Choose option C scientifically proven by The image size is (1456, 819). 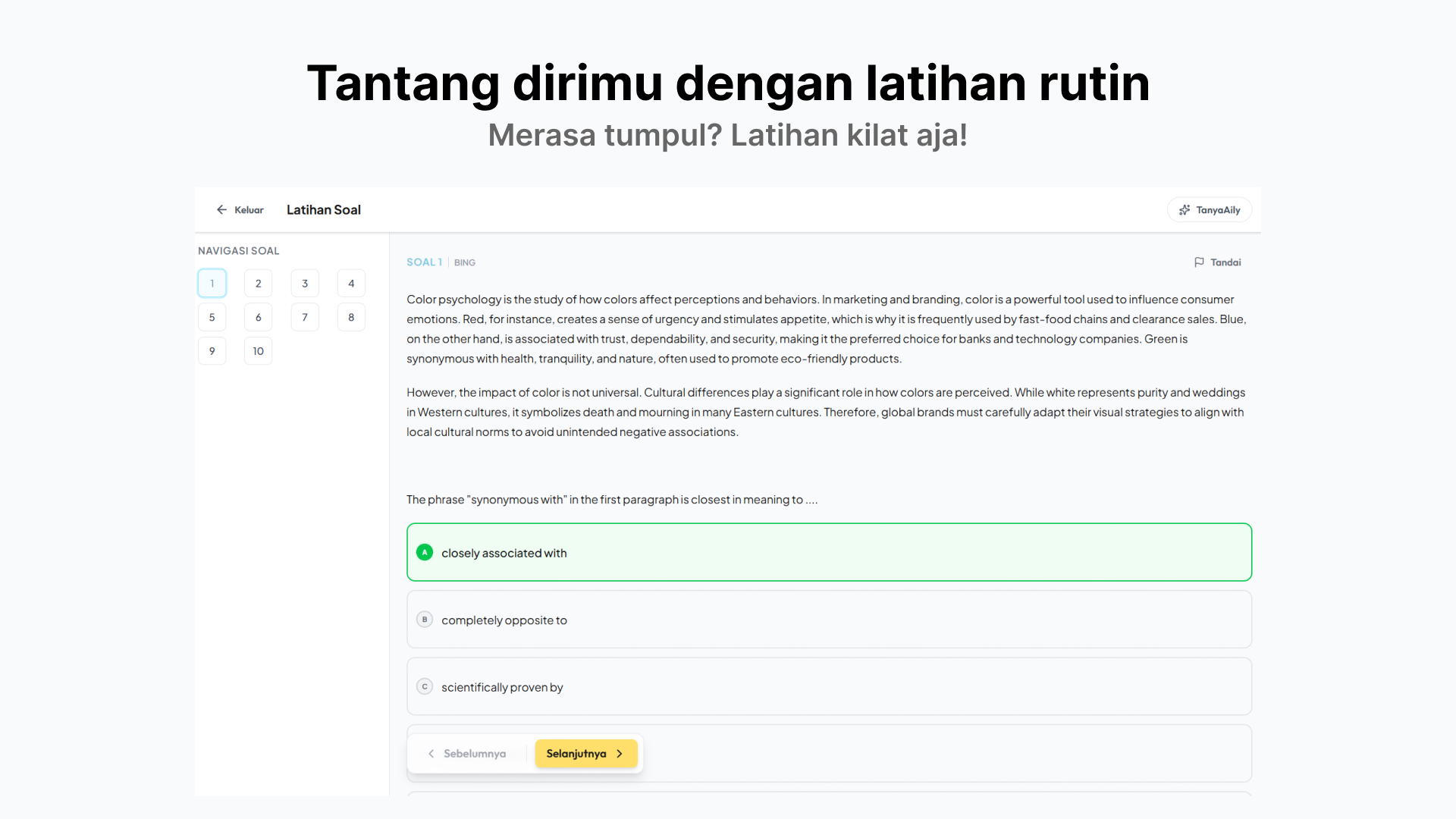502,687
